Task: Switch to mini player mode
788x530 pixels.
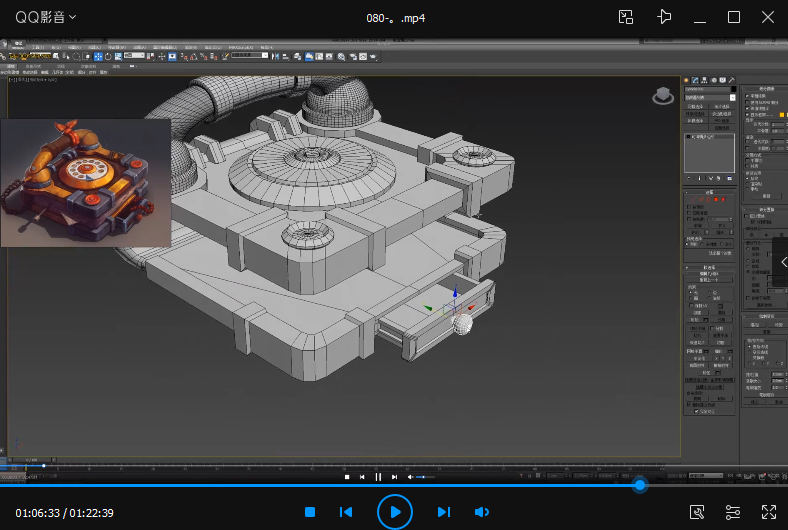Action: tap(626, 17)
